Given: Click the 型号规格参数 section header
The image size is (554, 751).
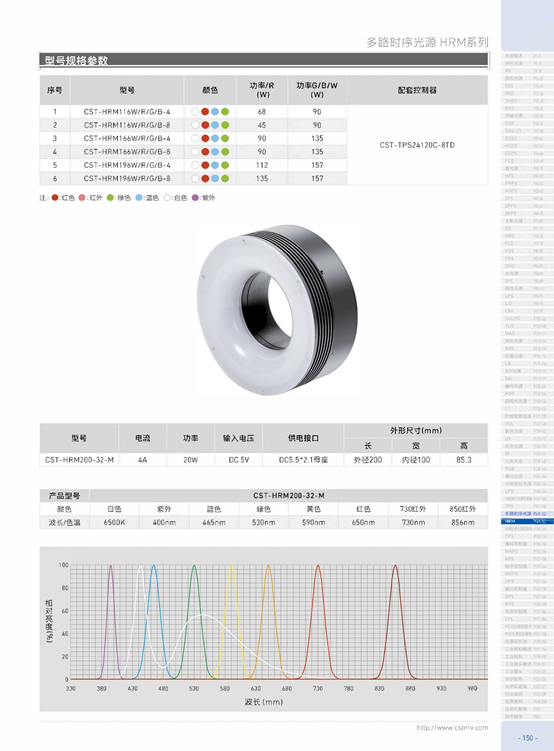Looking at the screenshot, I should (x=76, y=60).
